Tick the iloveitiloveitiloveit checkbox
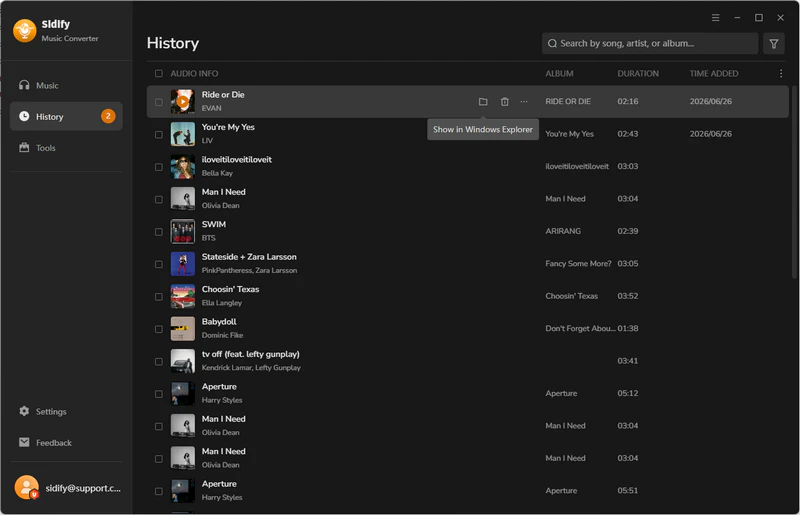The height and width of the screenshot is (515, 800). point(159,167)
